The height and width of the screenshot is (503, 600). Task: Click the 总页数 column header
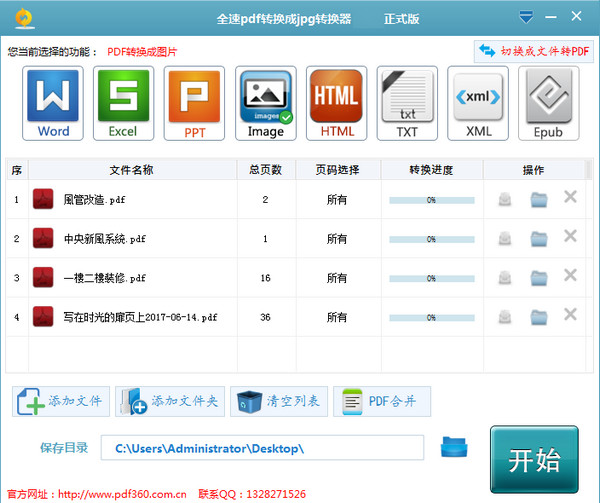[266, 170]
